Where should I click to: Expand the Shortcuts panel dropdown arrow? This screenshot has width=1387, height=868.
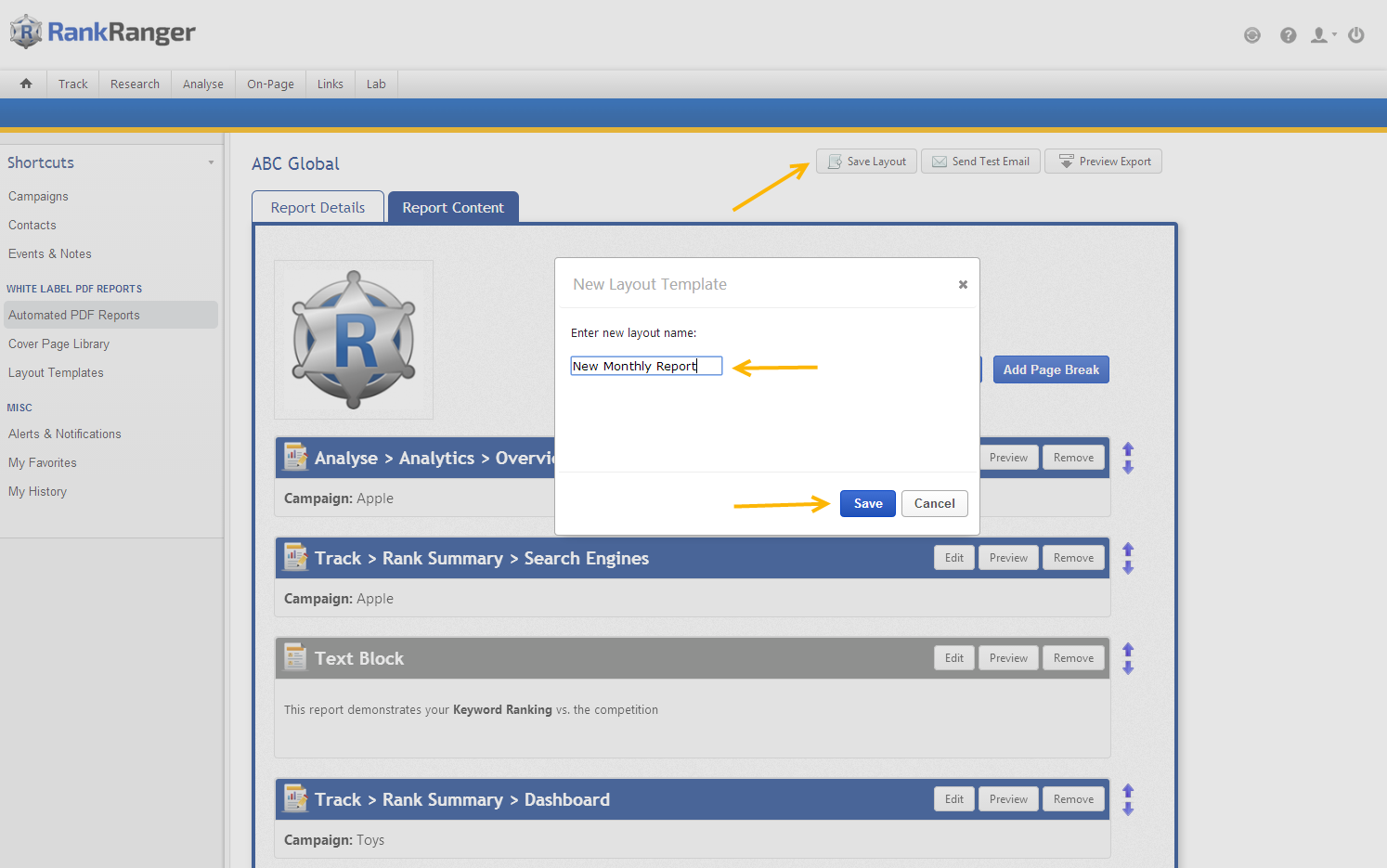[x=211, y=162]
